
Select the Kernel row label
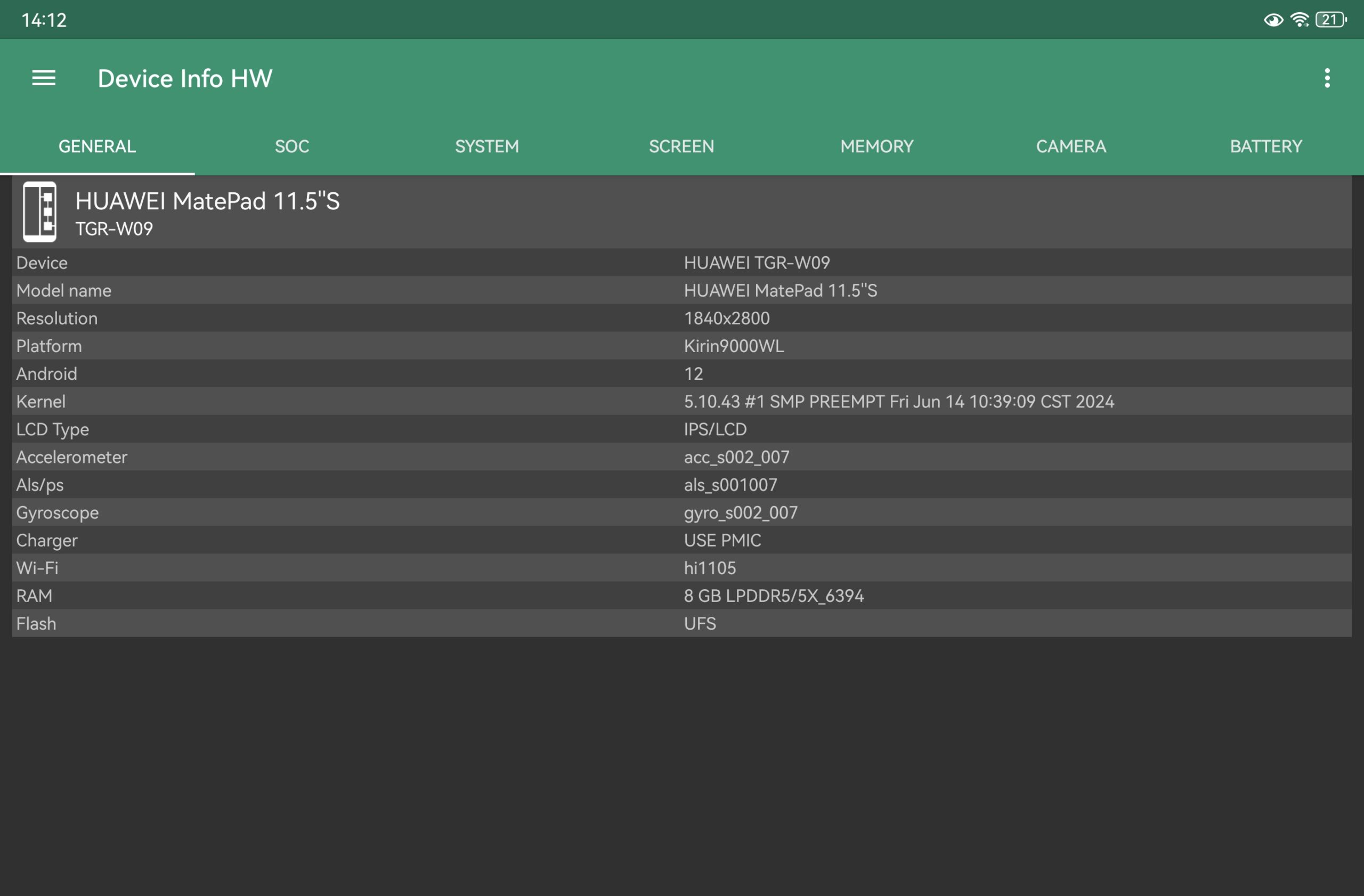[x=40, y=402]
